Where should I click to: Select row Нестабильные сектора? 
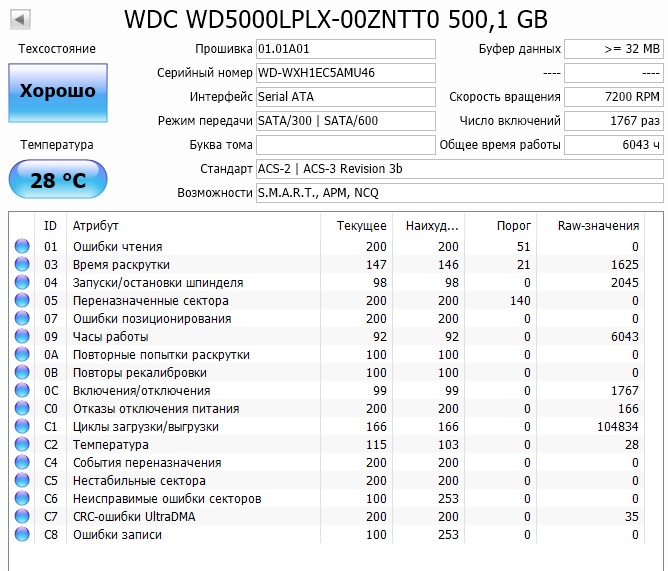tap(326, 480)
